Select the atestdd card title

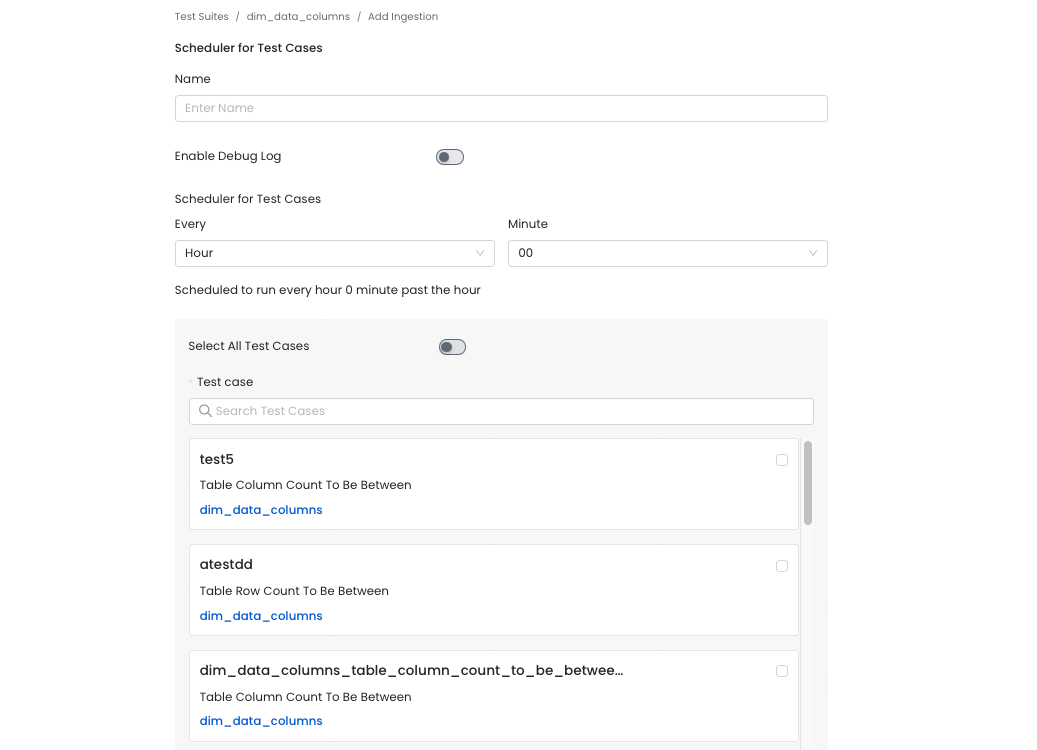click(226, 564)
